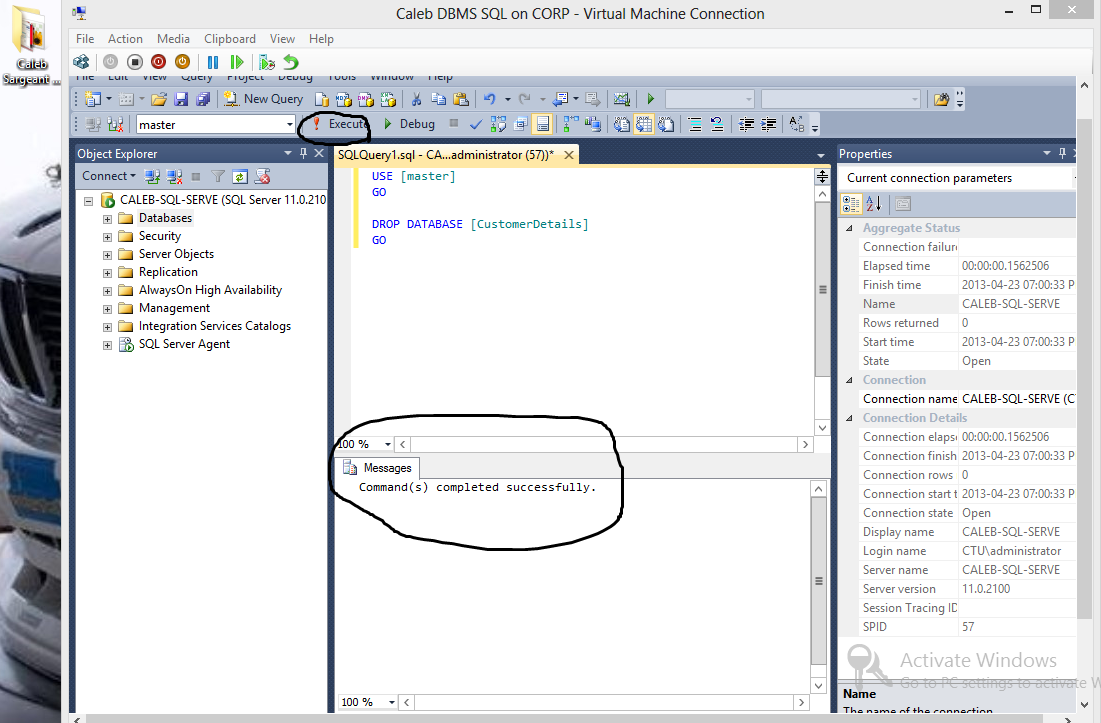Viewport: 1101px width, 723px height.
Task: Click the Copy icon
Action: [x=438, y=99]
